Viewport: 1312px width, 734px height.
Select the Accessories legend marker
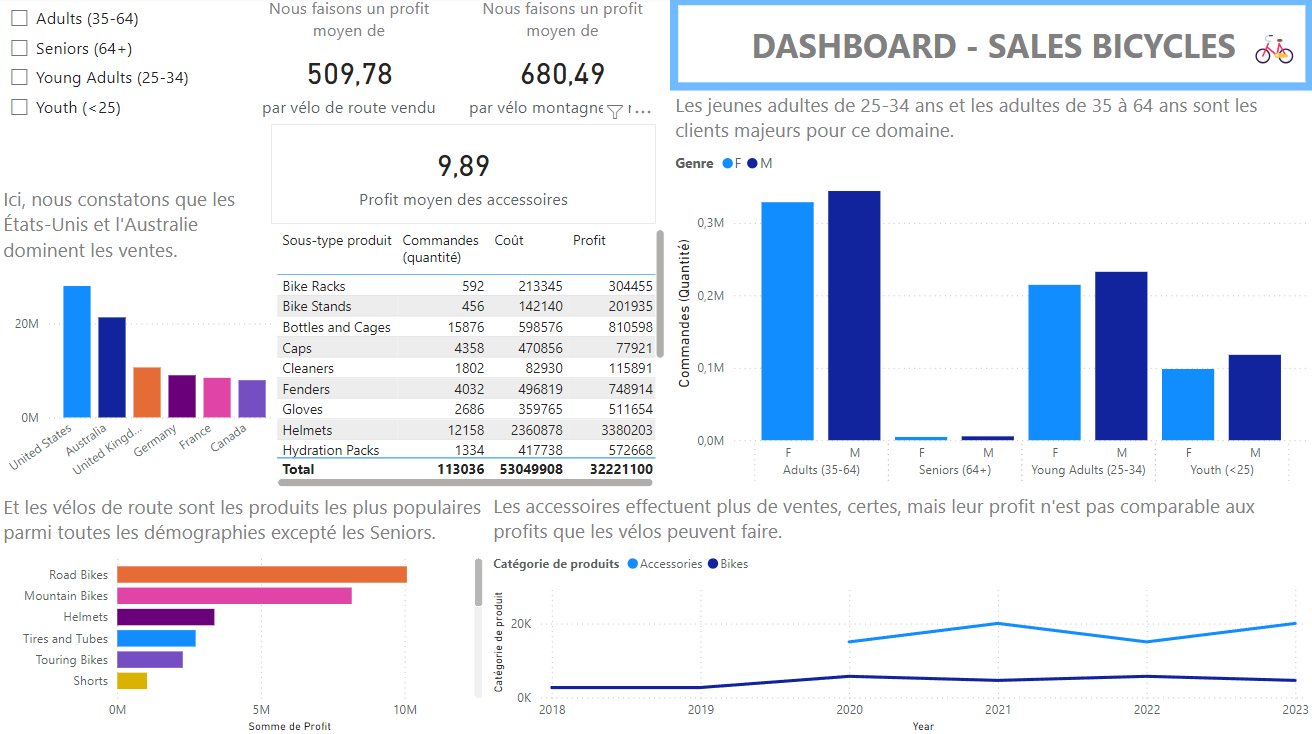coord(633,564)
